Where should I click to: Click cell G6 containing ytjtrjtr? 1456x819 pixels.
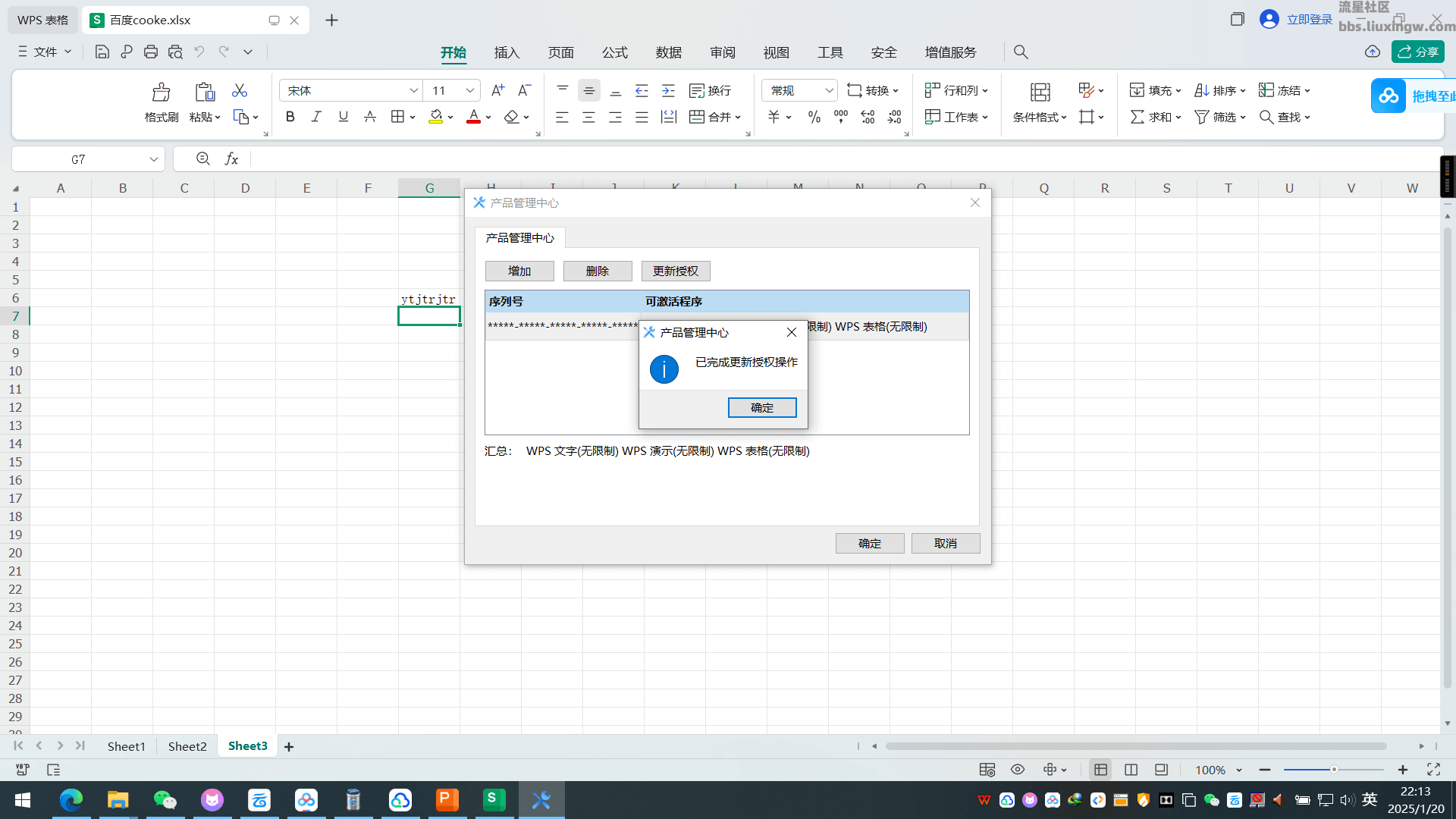pyautogui.click(x=428, y=299)
